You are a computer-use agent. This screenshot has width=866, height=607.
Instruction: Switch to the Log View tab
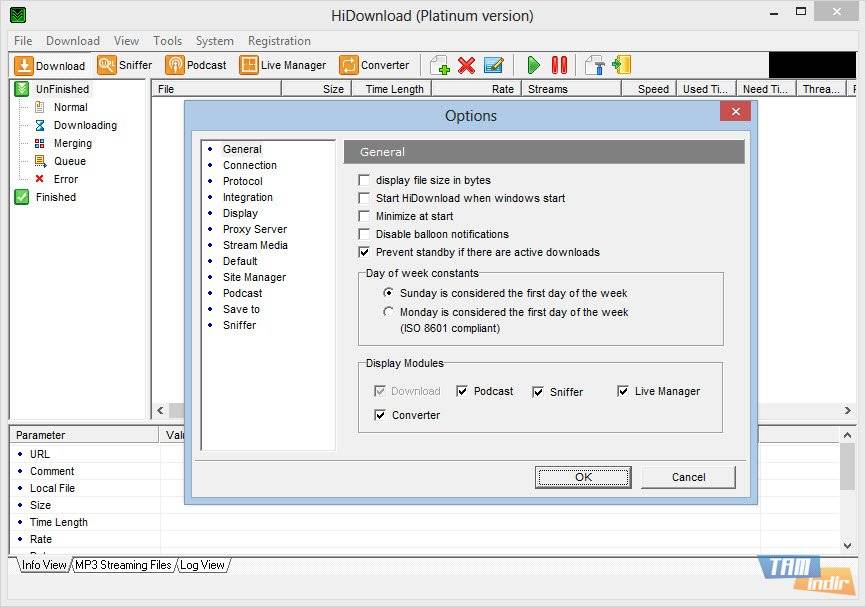point(202,565)
